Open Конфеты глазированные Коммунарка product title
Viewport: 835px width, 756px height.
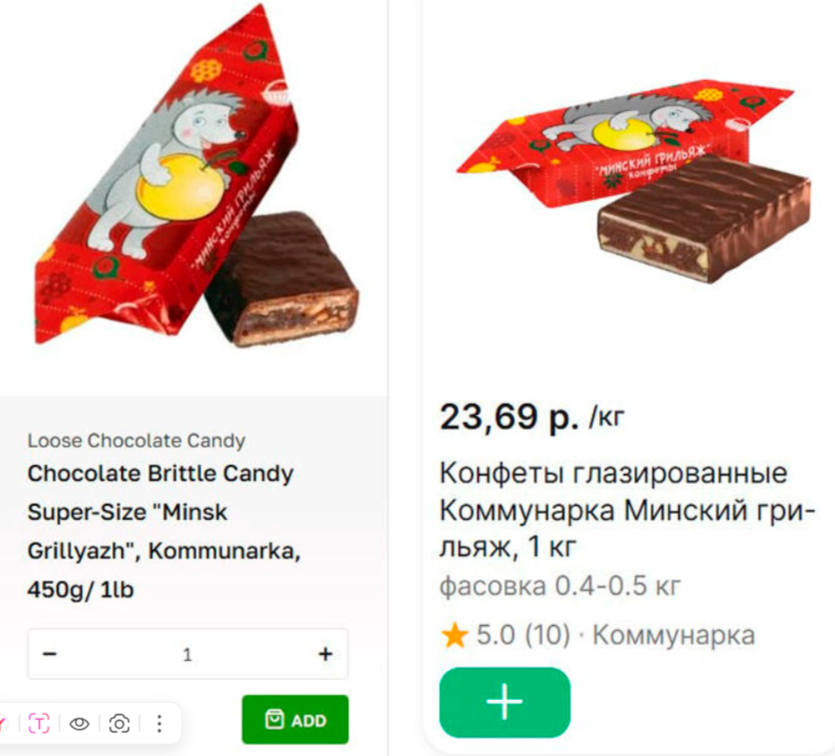(x=627, y=510)
